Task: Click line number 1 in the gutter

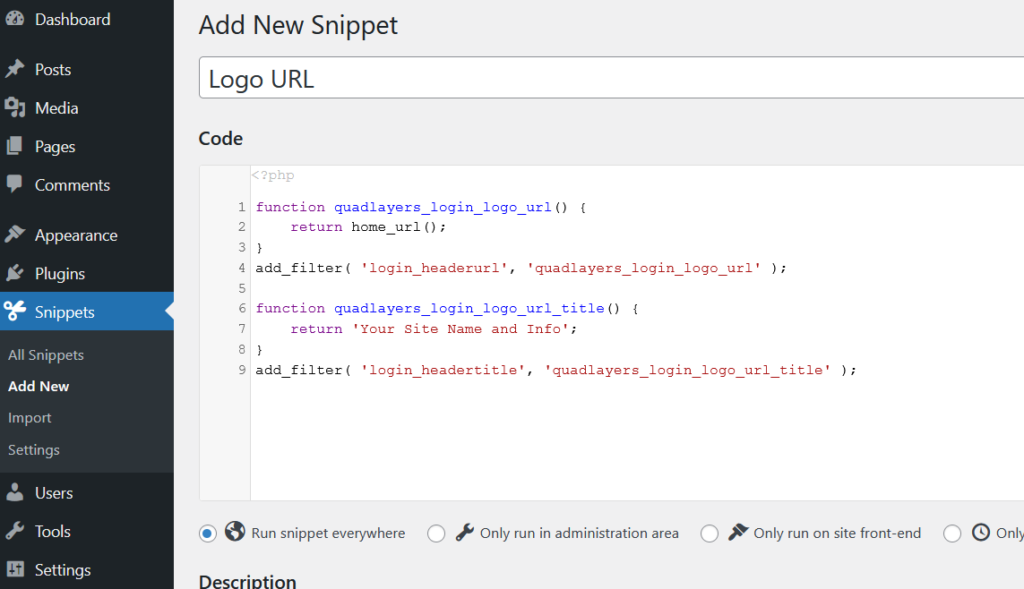Action: [242, 207]
